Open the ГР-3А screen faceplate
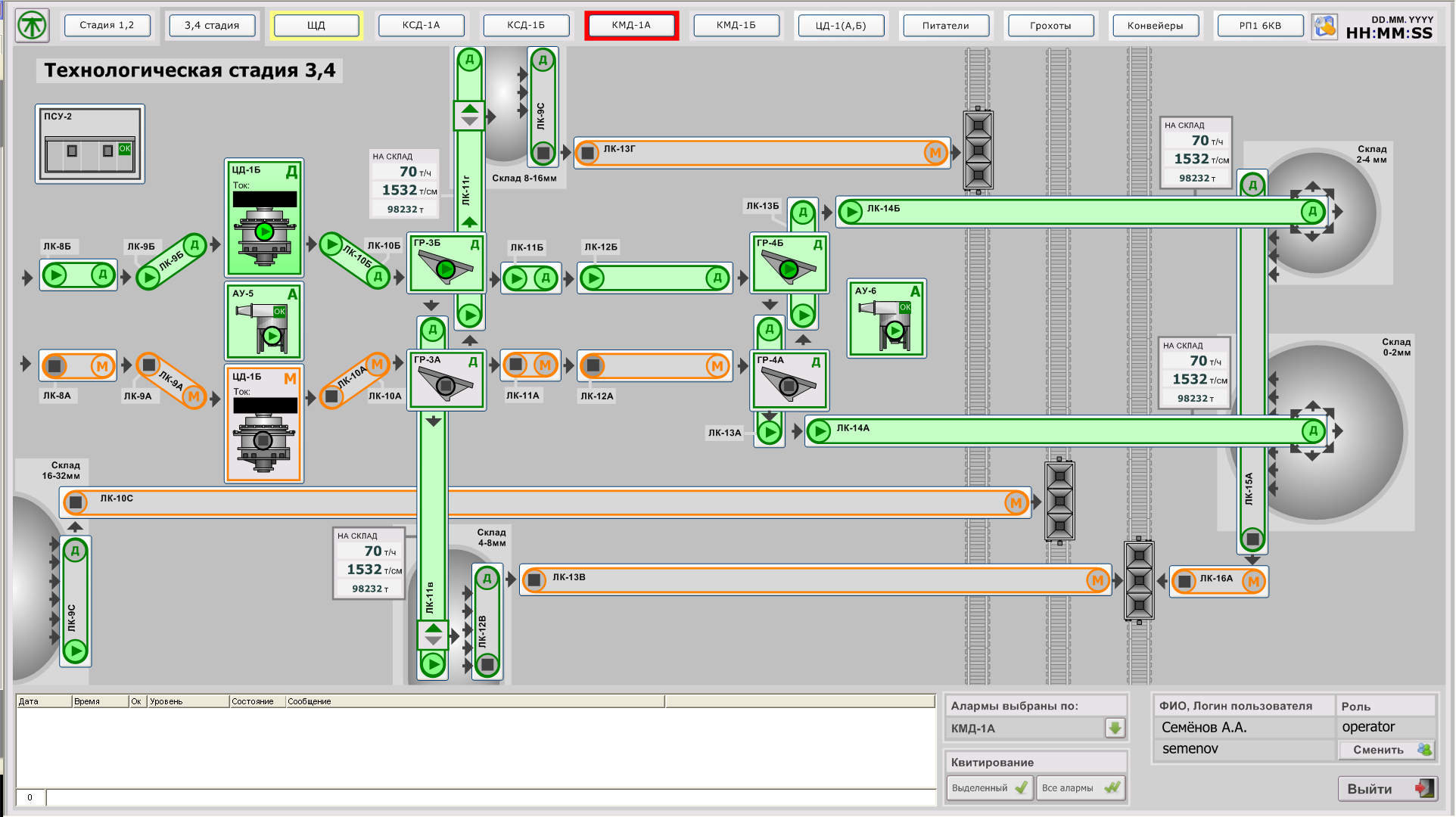The image size is (1456, 817). click(x=446, y=381)
